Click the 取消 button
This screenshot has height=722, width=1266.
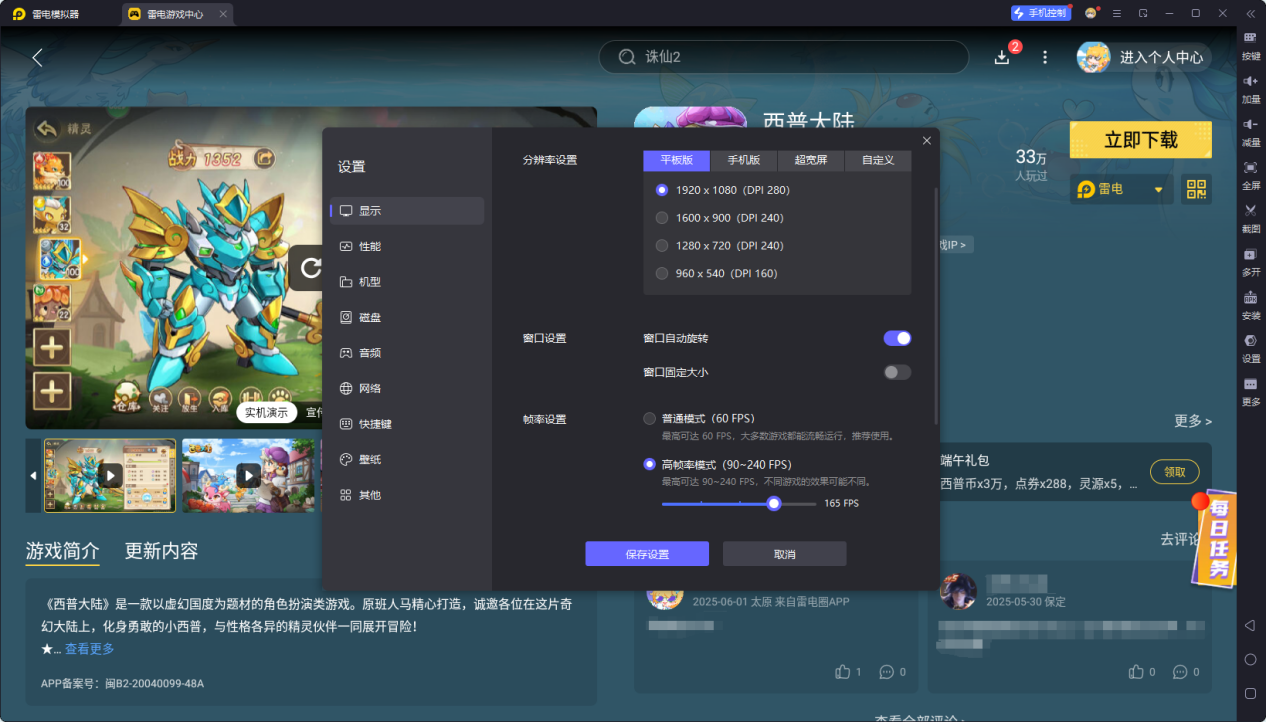785,554
